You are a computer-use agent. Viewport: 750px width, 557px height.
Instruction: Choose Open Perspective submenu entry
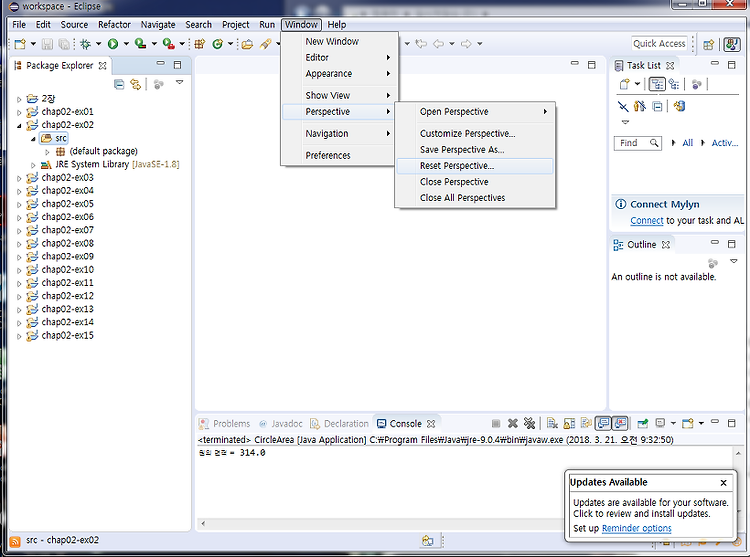coord(474,111)
